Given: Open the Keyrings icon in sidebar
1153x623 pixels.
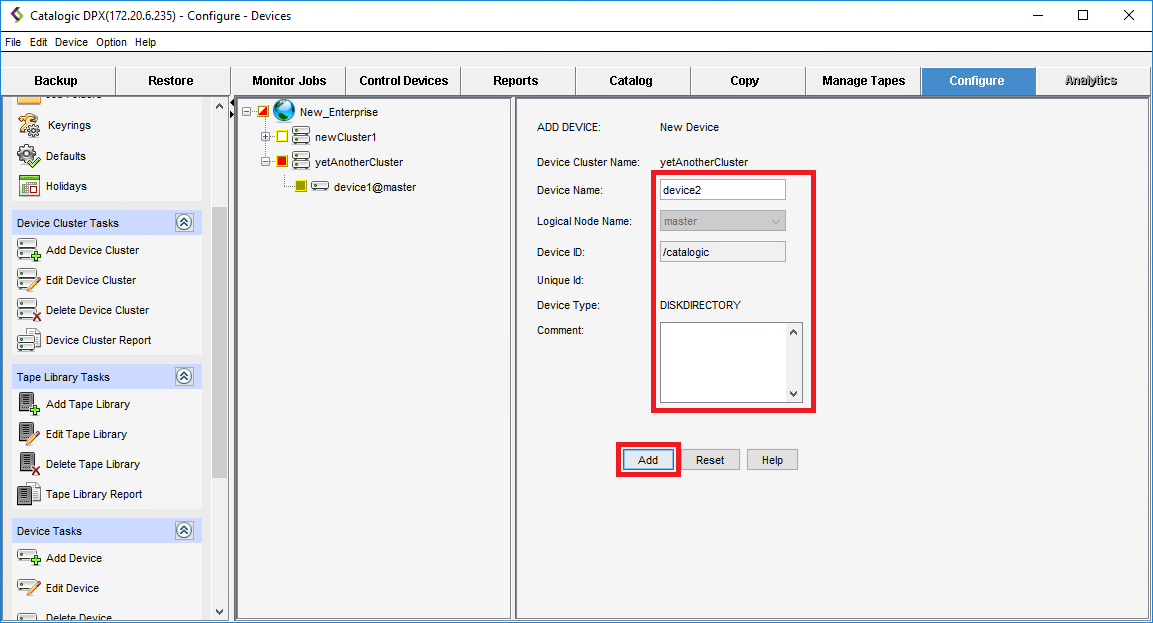Looking at the screenshot, I should [28, 125].
